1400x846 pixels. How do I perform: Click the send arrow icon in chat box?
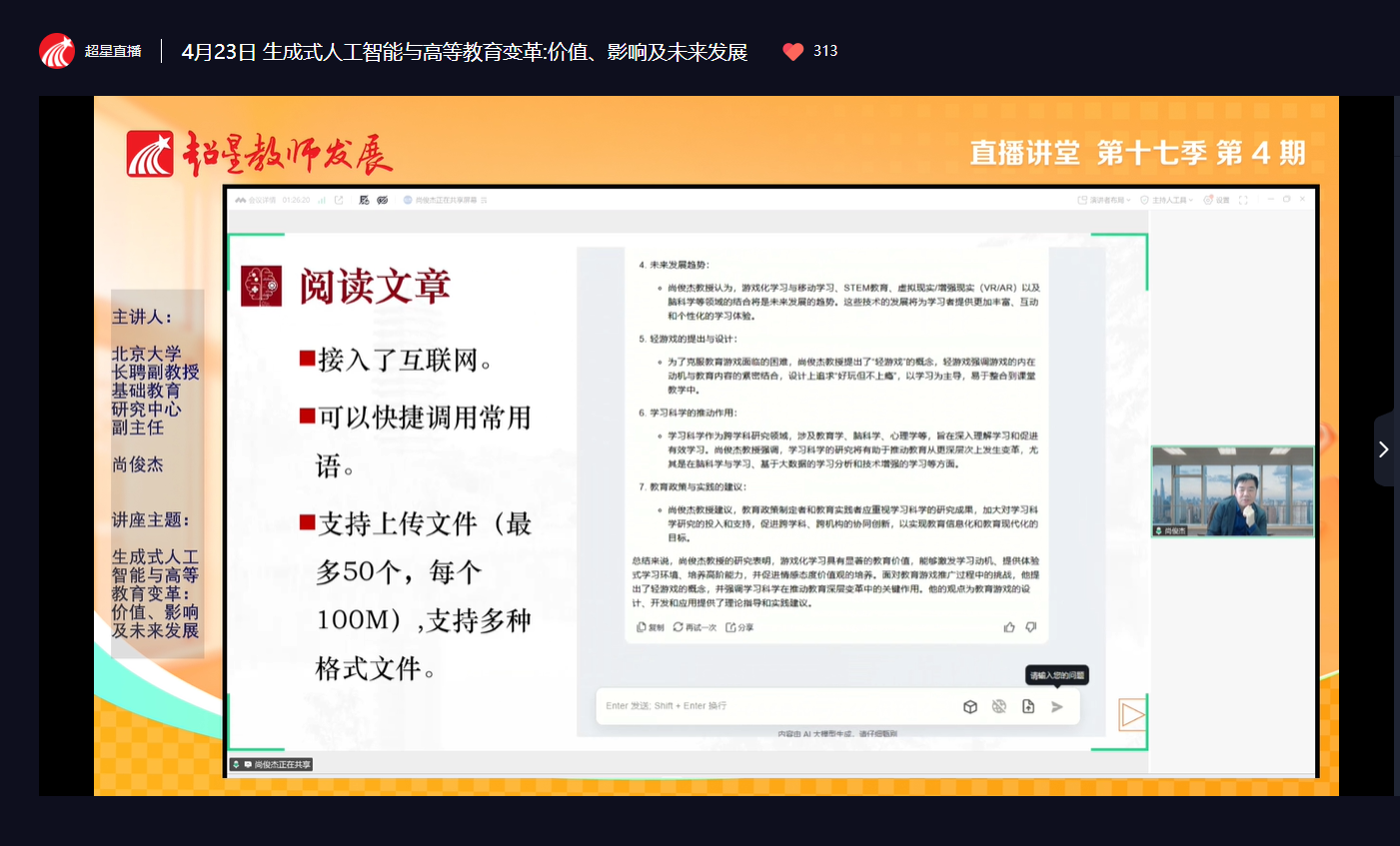tap(1057, 707)
